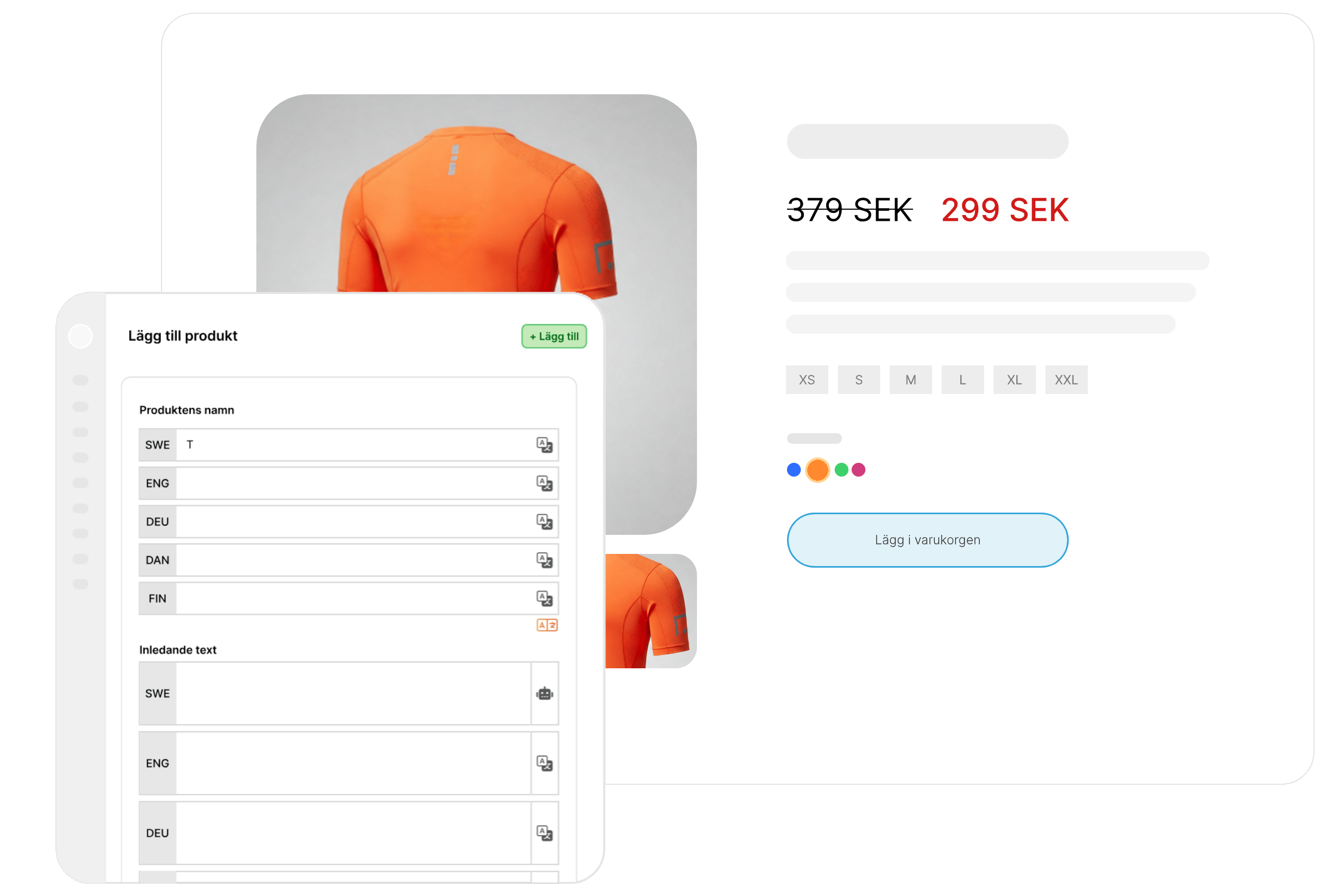Select size XS
1341x896 pixels.
click(807, 380)
